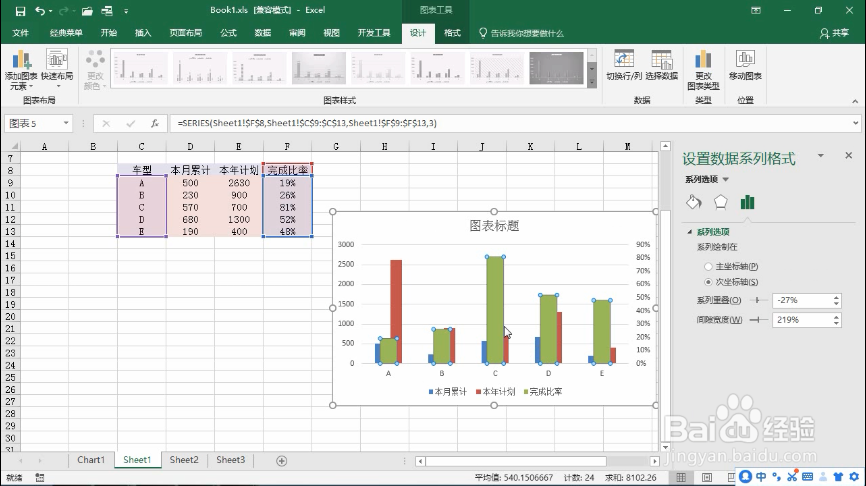Click Switch Row/Column button
This screenshot has height=486, width=866.
pyautogui.click(x=624, y=65)
